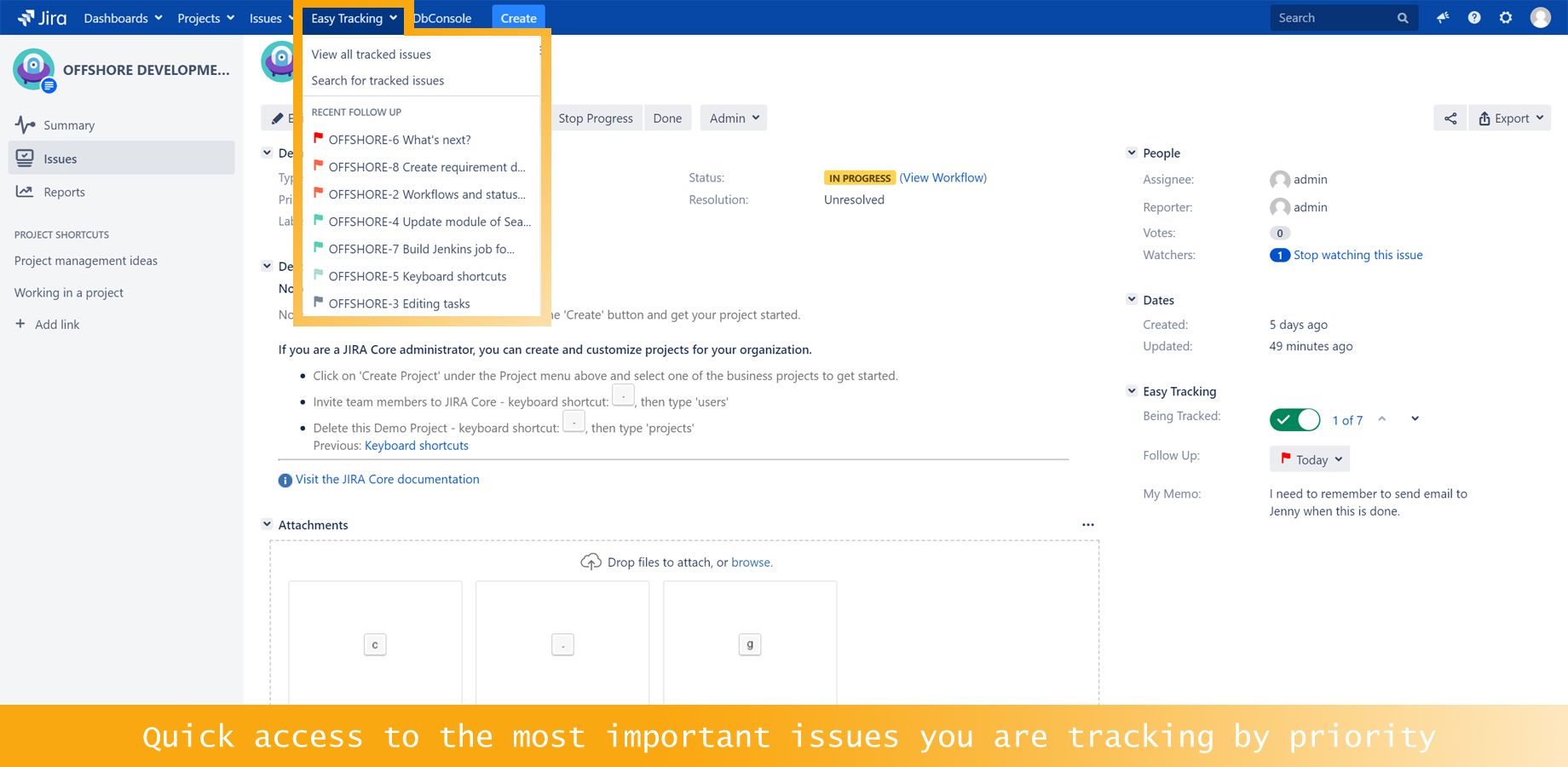Click the grey flag beside OFFSHORE-3
Image resolution: width=1568 pixels, height=767 pixels.
[318, 302]
